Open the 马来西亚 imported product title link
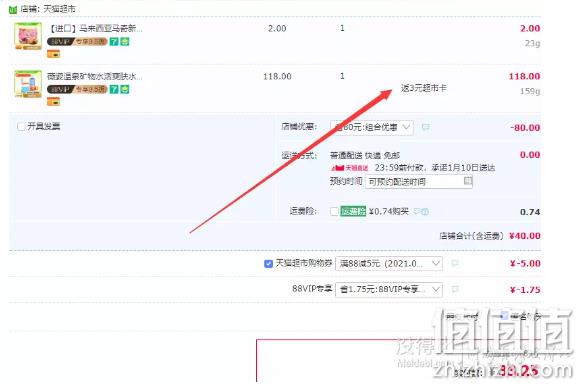The image size is (582, 387). (96, 29)
